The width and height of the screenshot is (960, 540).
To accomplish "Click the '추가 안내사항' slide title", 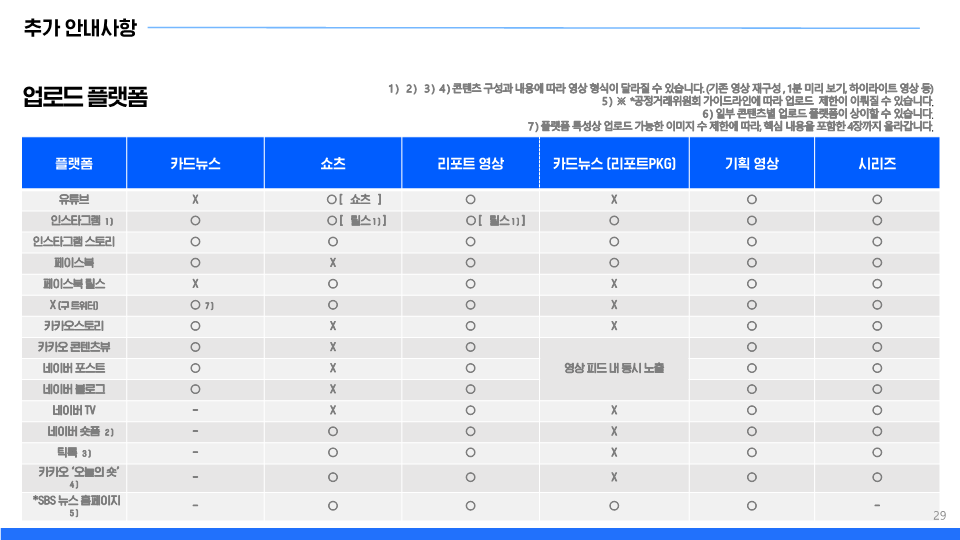I will pos(80,28).
